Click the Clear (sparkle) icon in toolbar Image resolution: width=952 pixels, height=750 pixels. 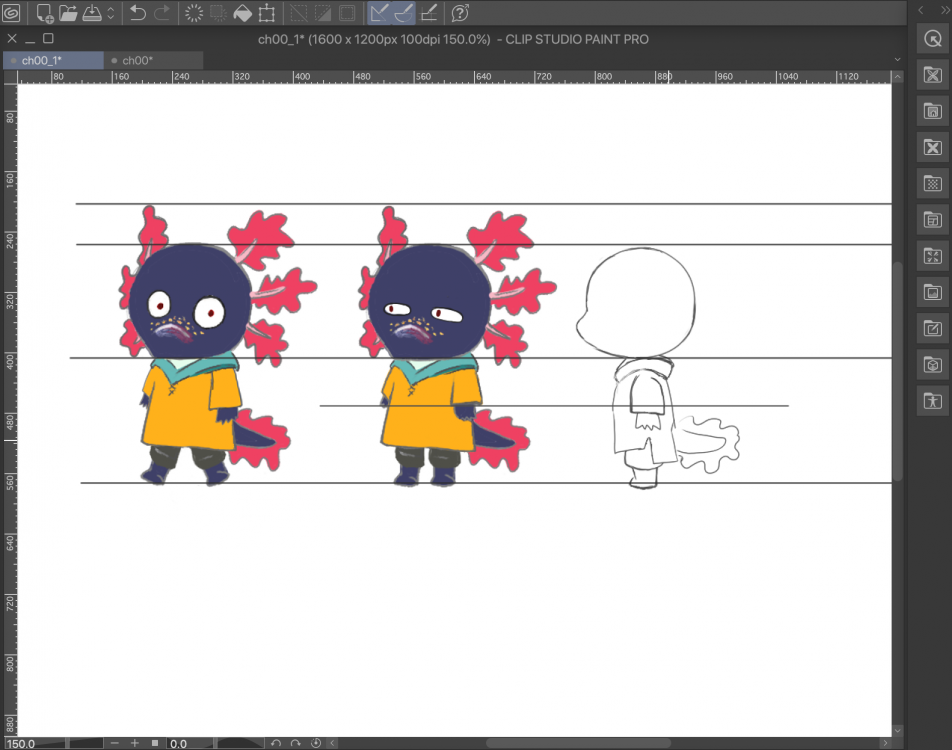click(194, 13)
